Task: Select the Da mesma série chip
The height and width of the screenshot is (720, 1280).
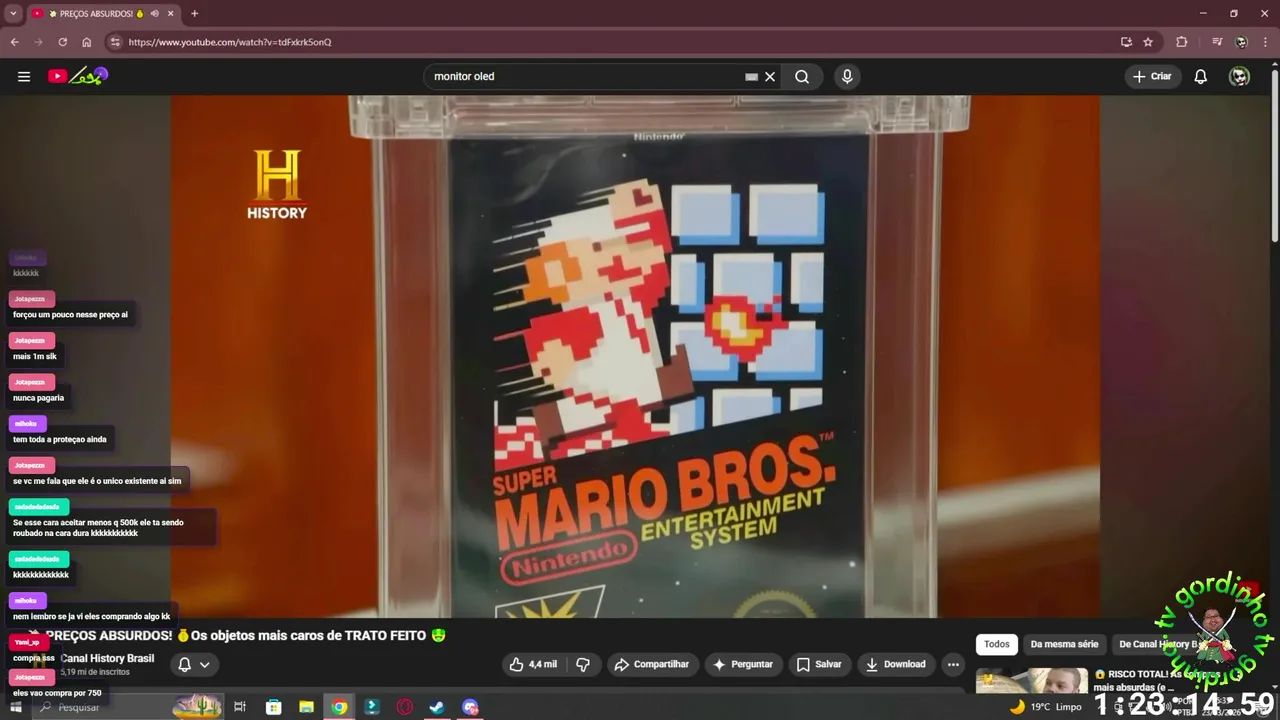Action: pos(1064,644)
